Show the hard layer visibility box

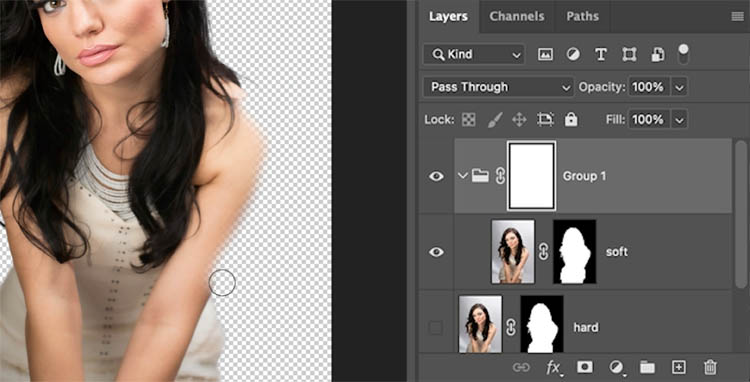pyautogui.click(x=436, y=327)
